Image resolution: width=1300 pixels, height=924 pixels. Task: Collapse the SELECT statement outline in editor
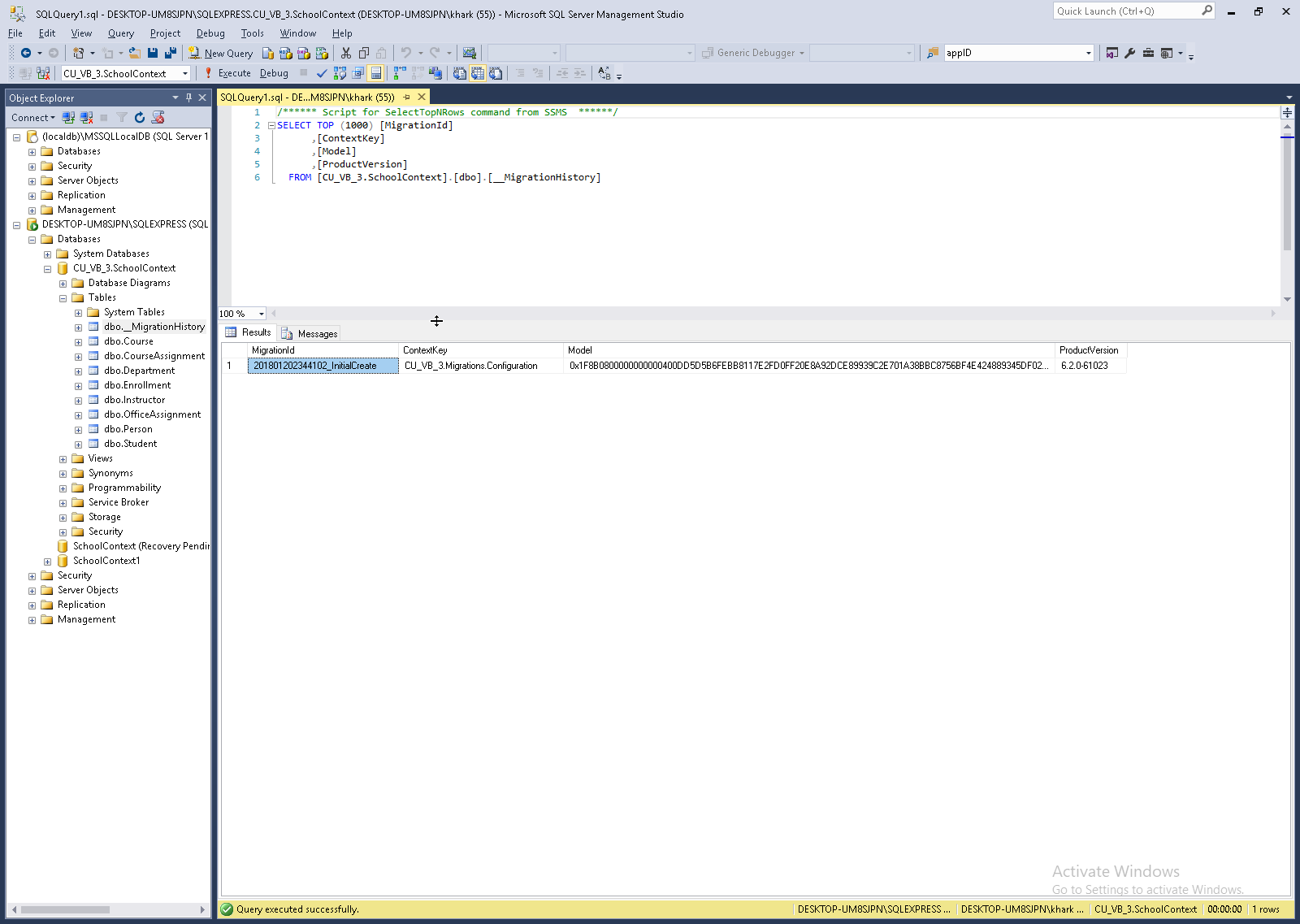click(x=271, y=125)
